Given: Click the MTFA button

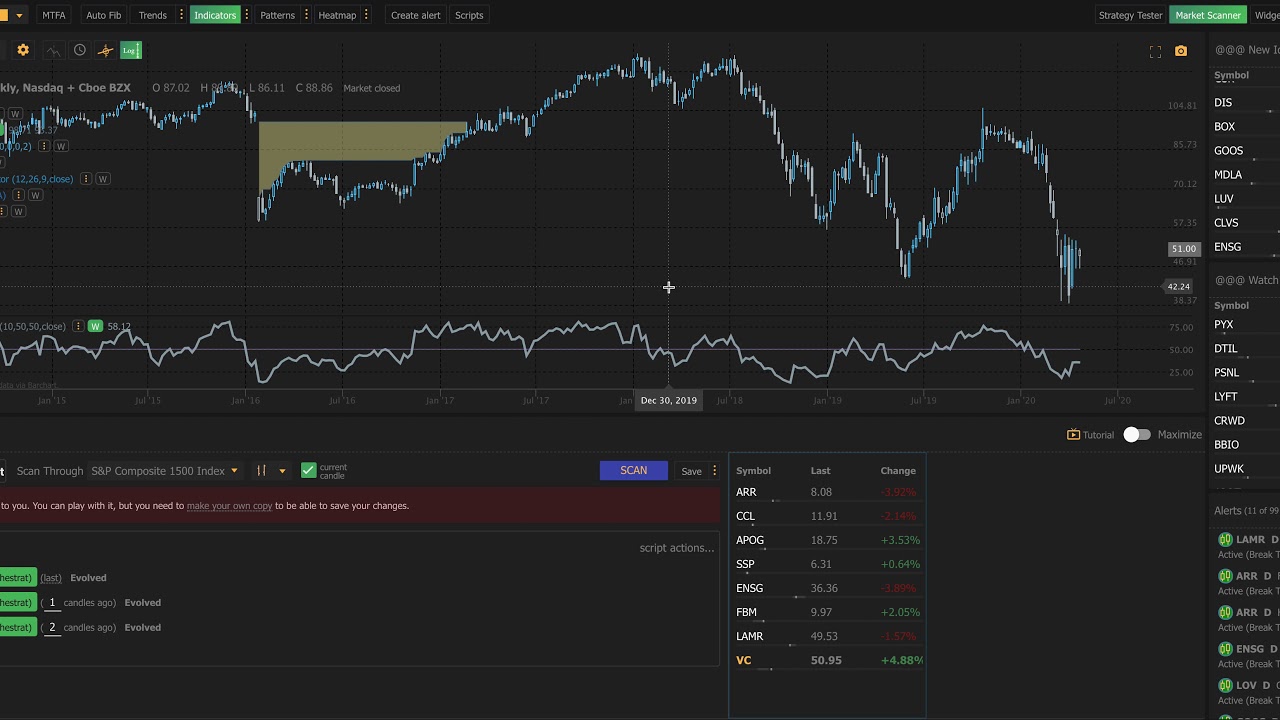Looking at the screenshot, I should tap(54, 15).
